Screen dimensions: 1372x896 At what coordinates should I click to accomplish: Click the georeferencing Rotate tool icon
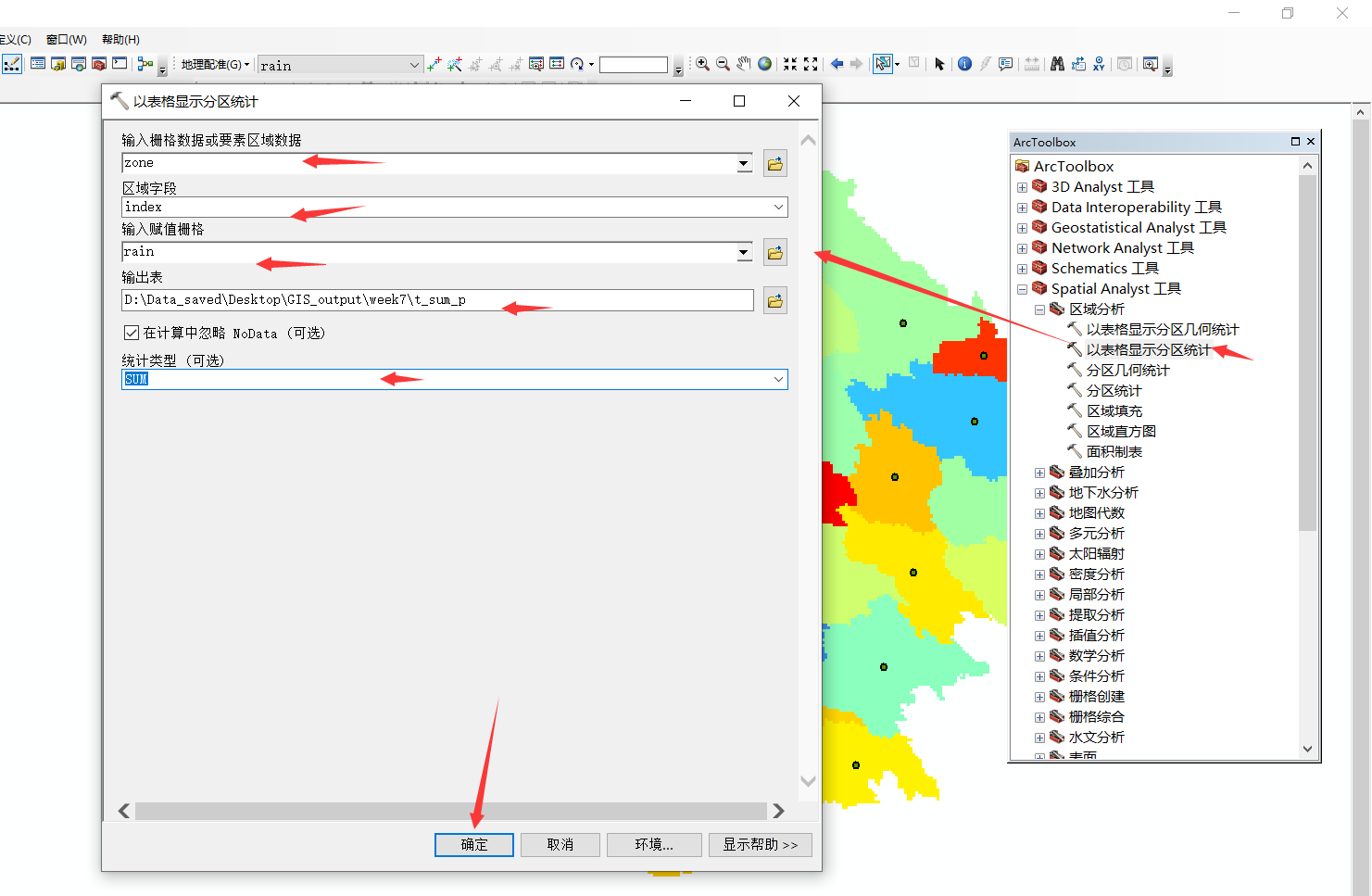coord(578,64)
